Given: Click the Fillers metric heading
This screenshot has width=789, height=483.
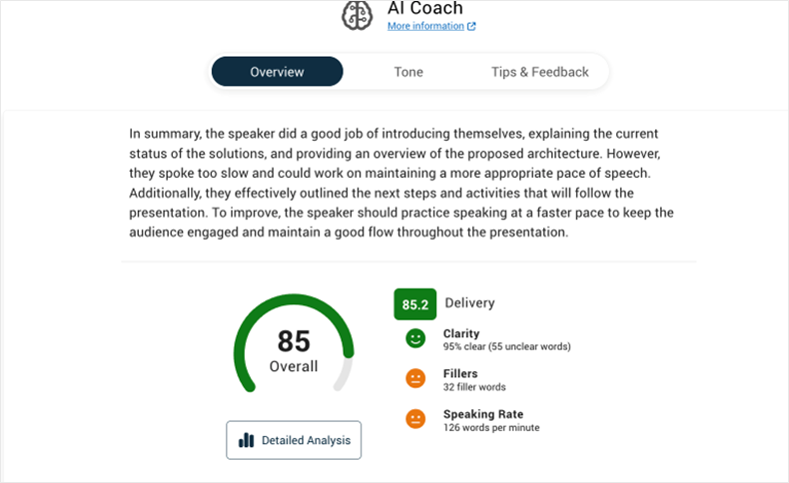Looking at the screenshot, I should click(460, 374).
